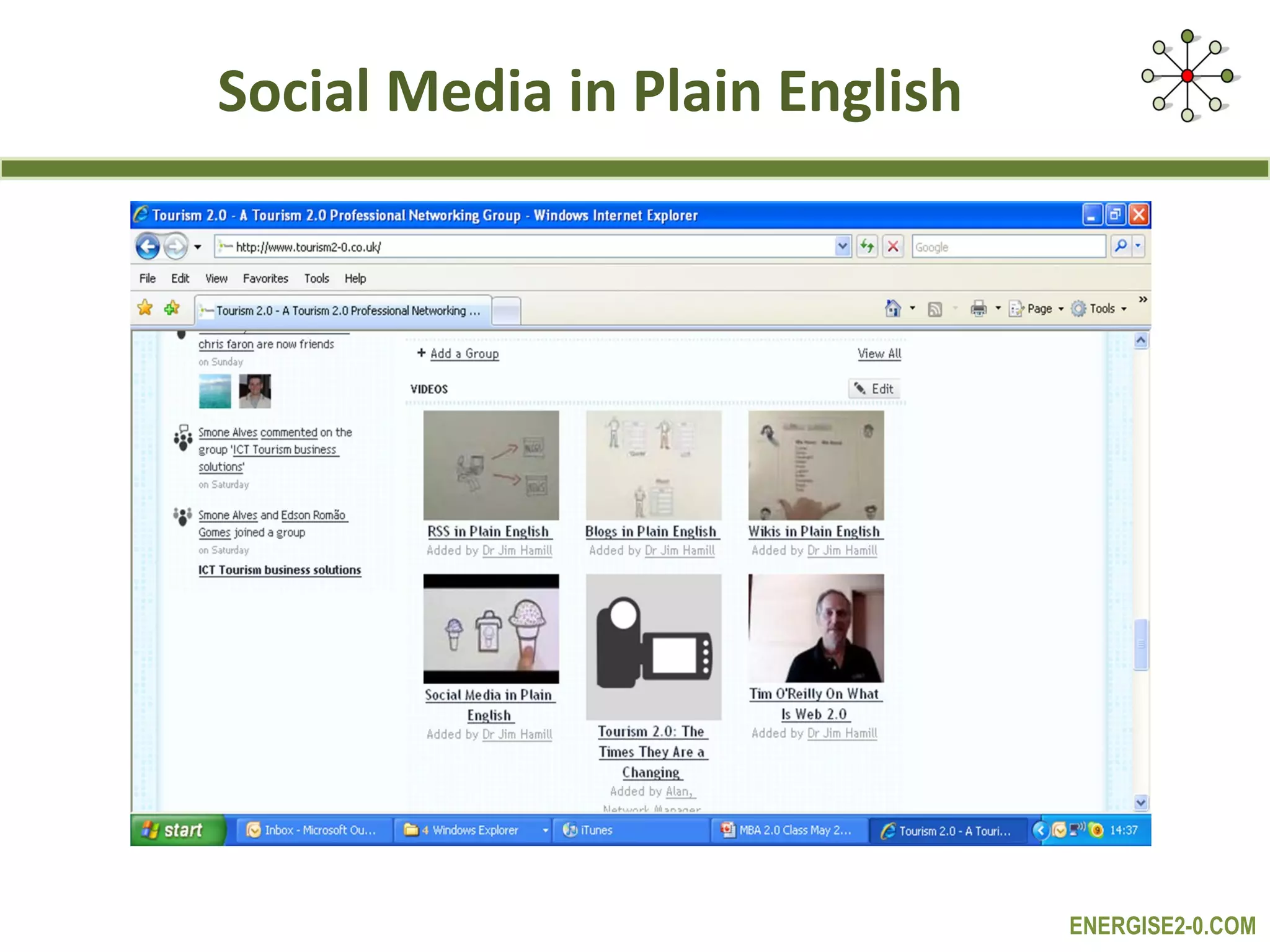This screenshot has width=1270, height=952.
Task: Click the green Refresh icon
Action: pyautogui.click(x=867, y=247)
